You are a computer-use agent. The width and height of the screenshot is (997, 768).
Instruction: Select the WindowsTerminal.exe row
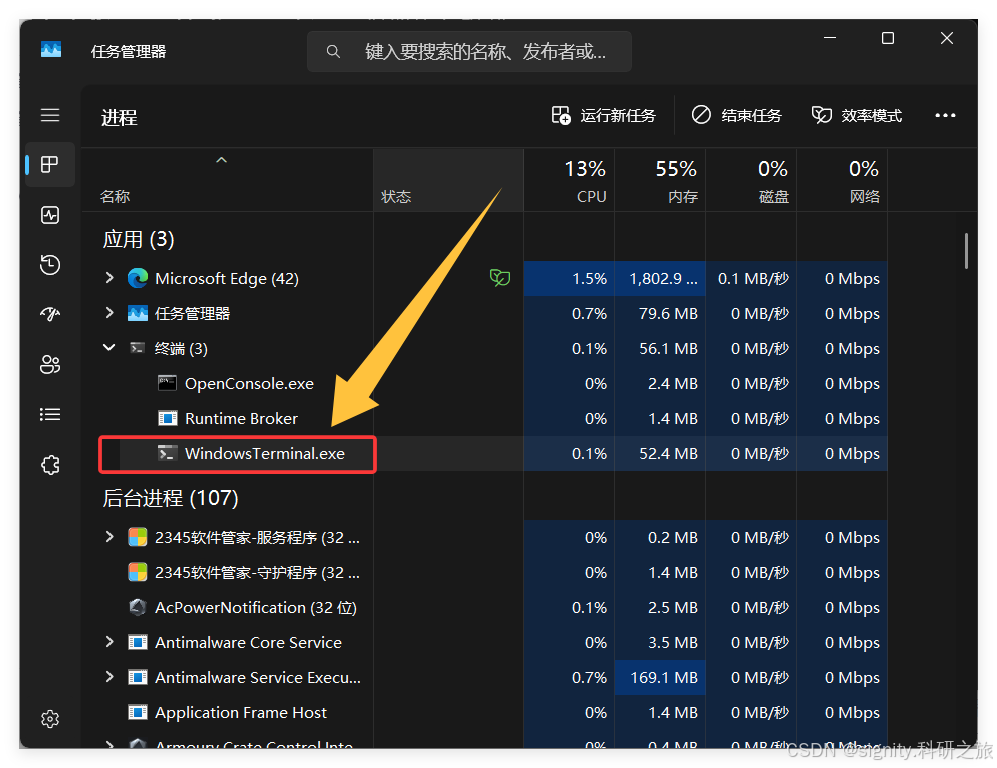[485, 453]
